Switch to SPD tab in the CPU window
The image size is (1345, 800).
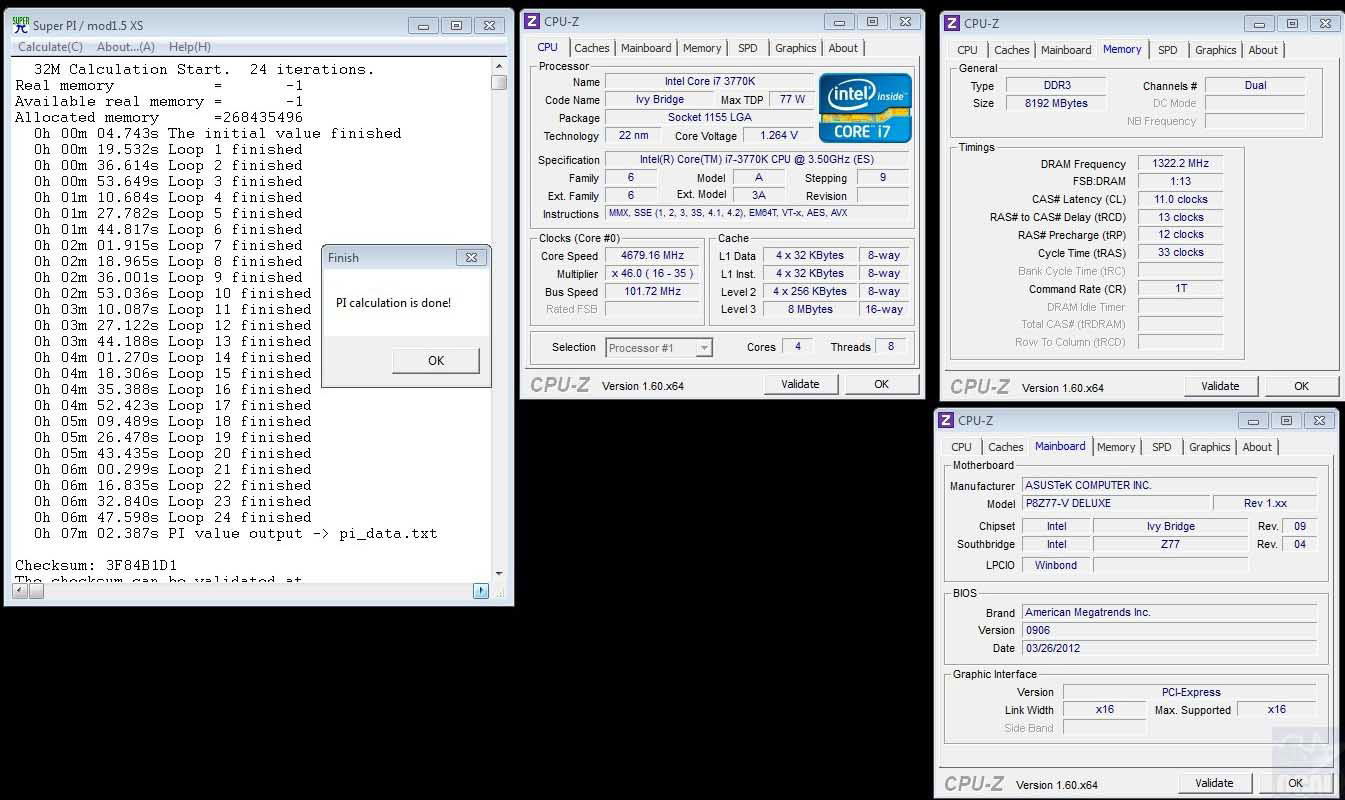pyautogui.click(x=747, y=48)
